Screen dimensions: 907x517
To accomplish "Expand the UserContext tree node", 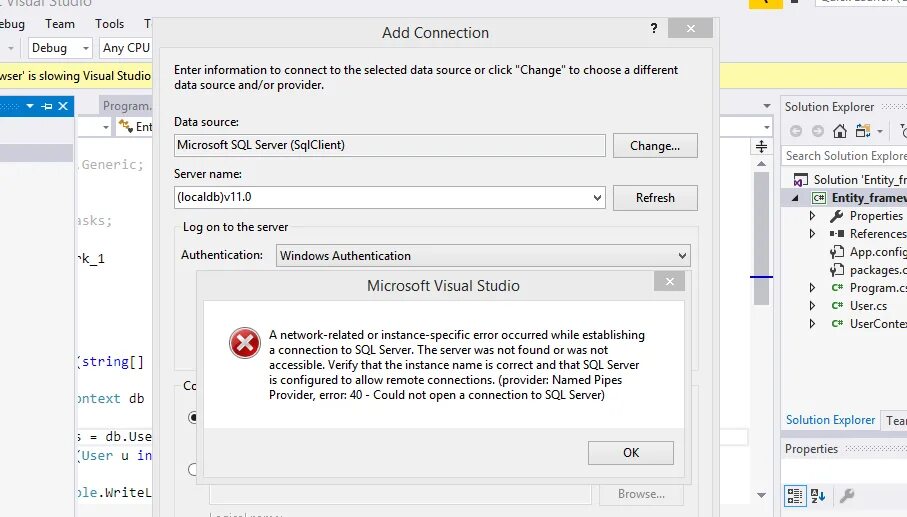I will pyautogui.click(x=812, y=324).
